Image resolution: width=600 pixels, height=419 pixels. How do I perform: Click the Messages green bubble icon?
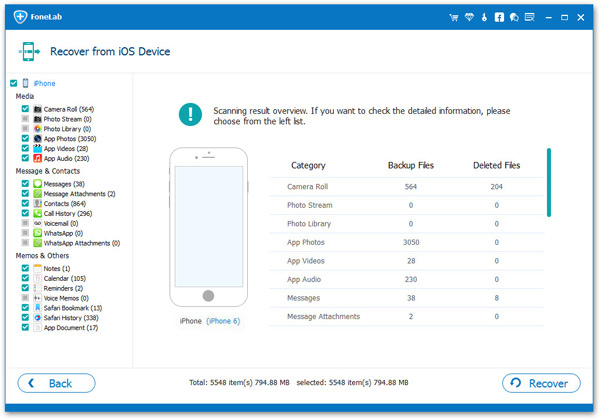tap(38, 184)
